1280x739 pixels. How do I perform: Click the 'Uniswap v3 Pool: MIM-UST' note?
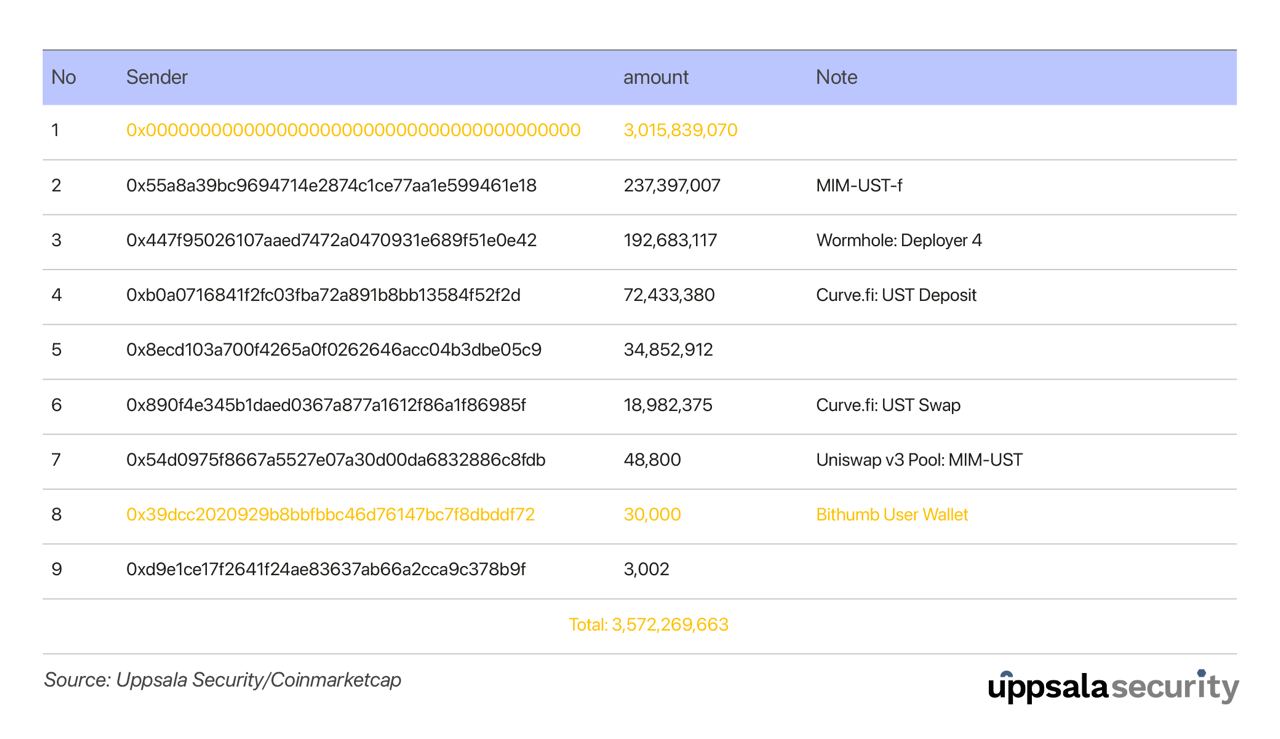[919, 460]
